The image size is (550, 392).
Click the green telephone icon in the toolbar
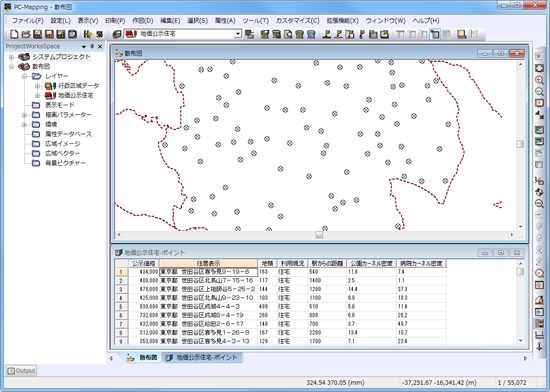(x=299, y=34)
